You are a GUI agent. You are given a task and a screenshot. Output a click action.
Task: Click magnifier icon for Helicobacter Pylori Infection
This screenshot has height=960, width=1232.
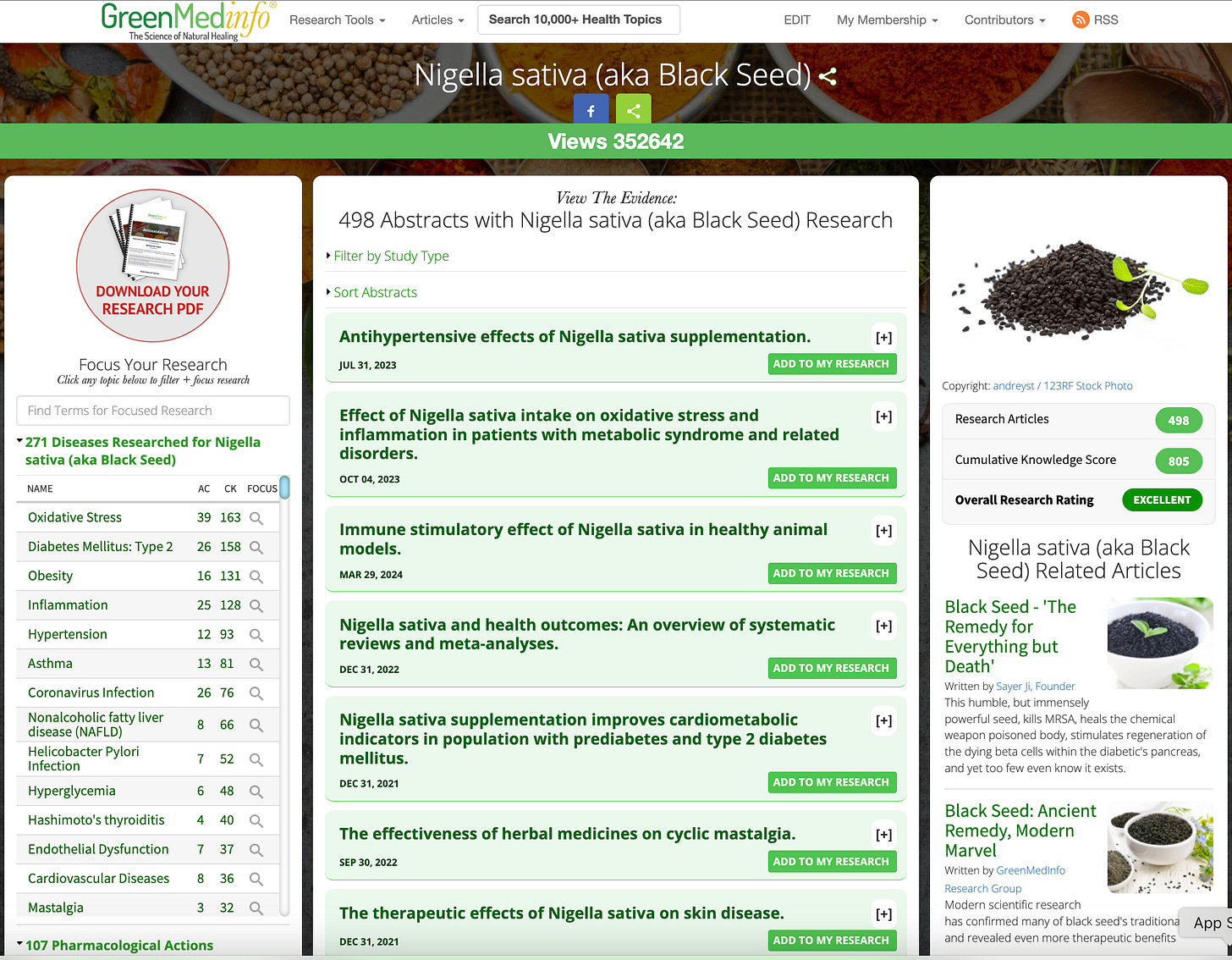click(256, 759)
